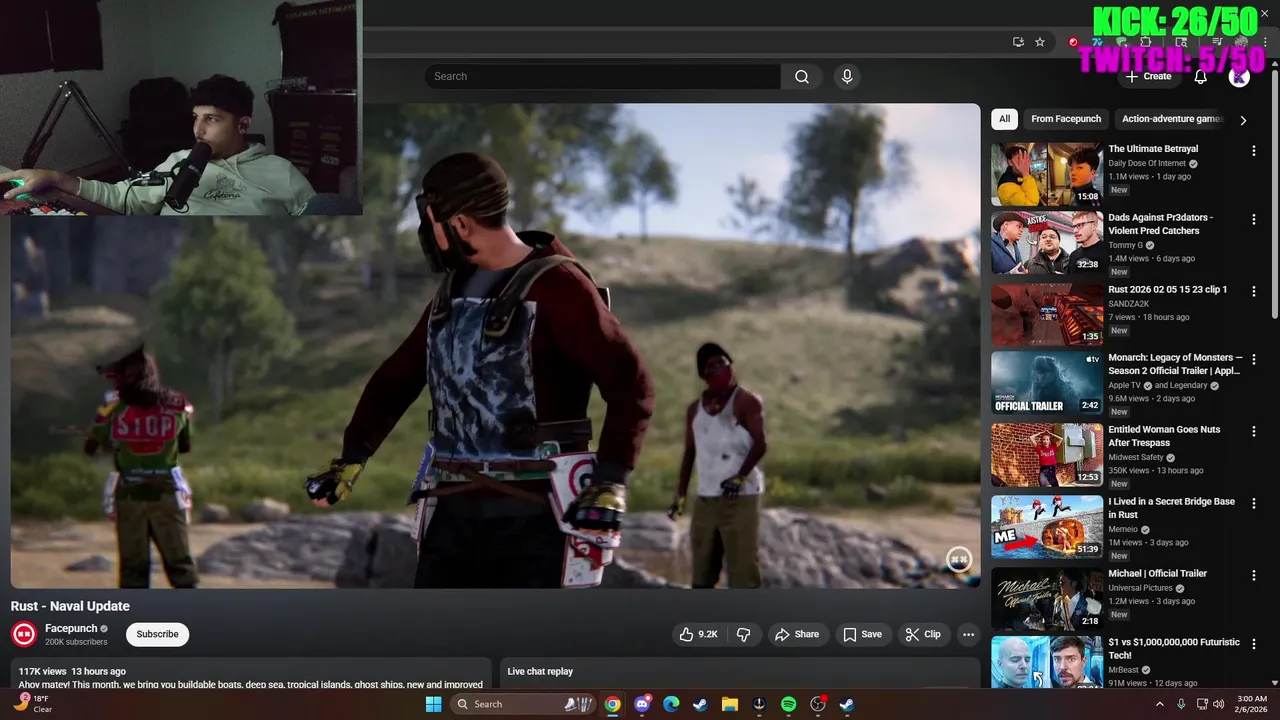Open Dads Against Pr3dators video thumbnail
This screenshot has height=720, width=1280.
click(1047, 242)
